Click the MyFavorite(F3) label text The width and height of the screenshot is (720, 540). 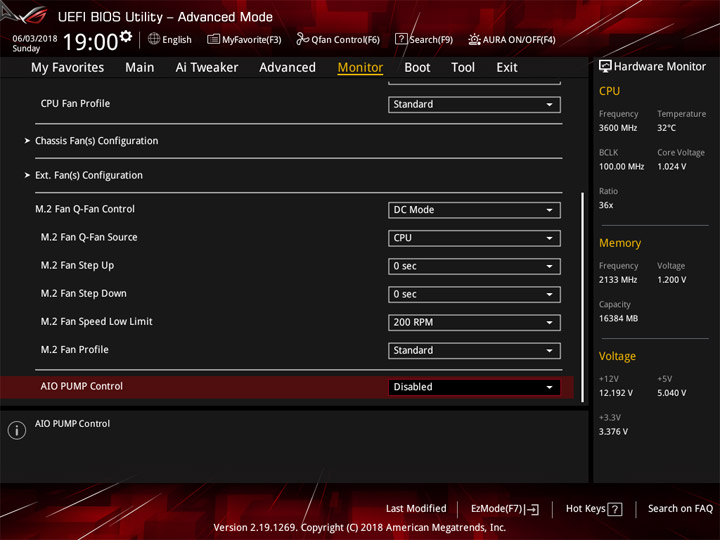point(252,40)
